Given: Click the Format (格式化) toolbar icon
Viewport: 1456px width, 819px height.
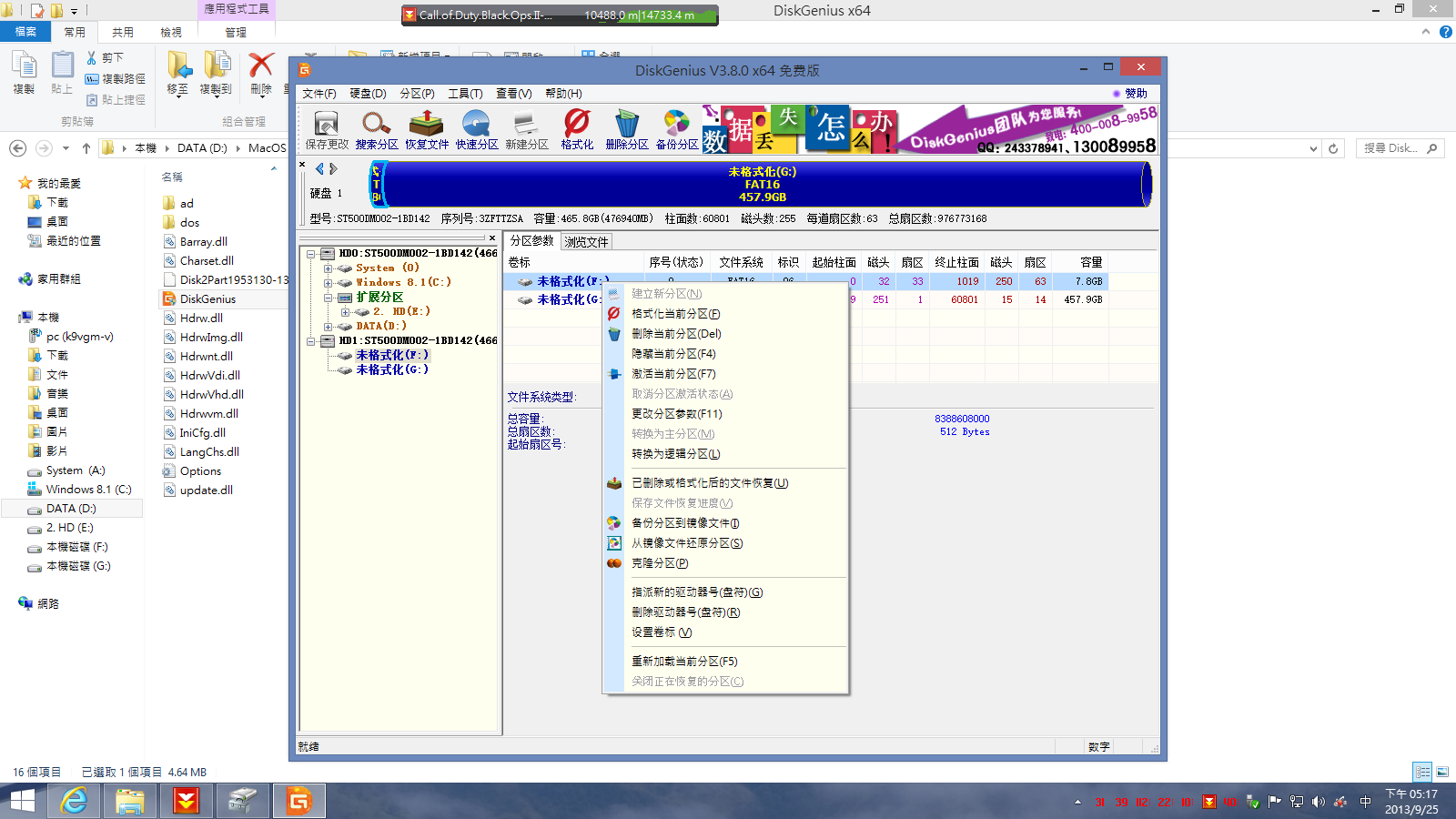Looking at the screenshot, I should point(577,130).
